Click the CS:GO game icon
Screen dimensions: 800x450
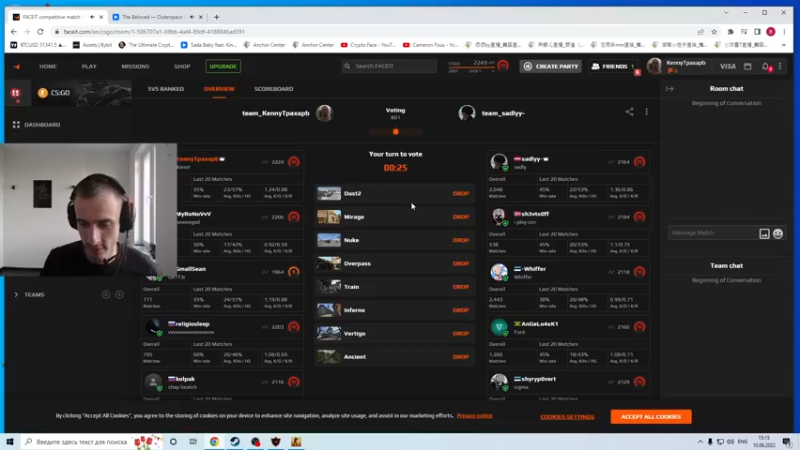(x=43, y=92)
